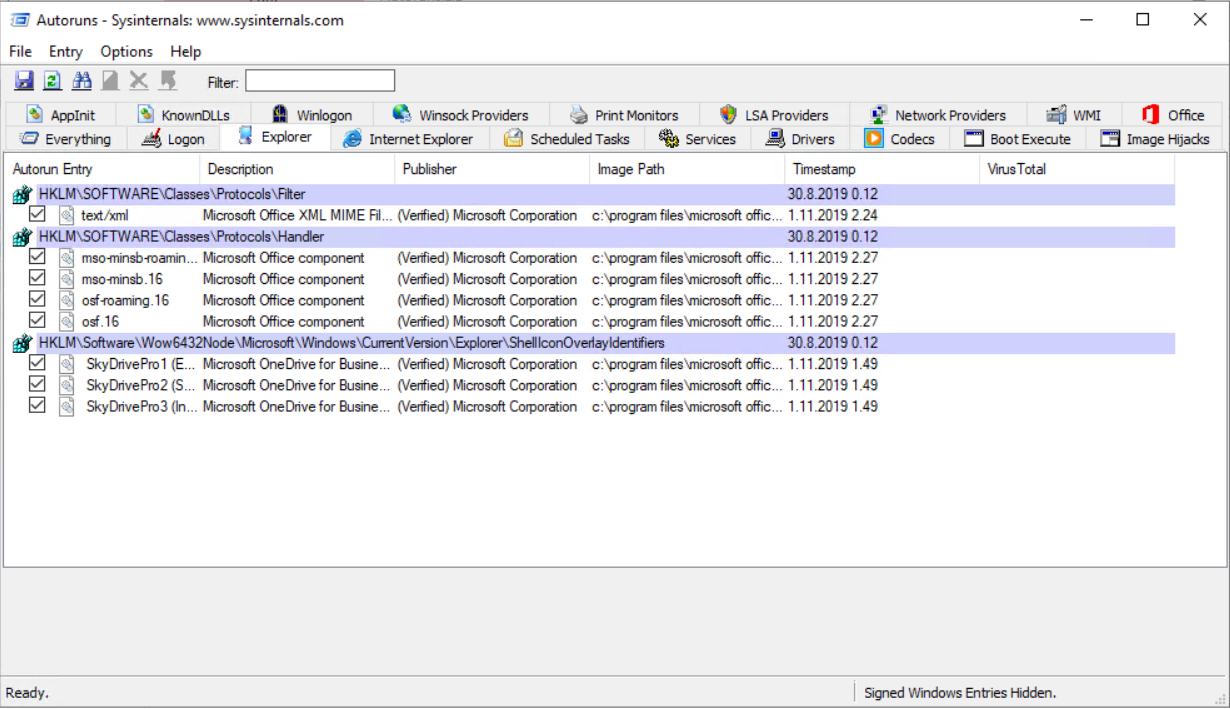Sort by Image Path column header

point(687,169)
